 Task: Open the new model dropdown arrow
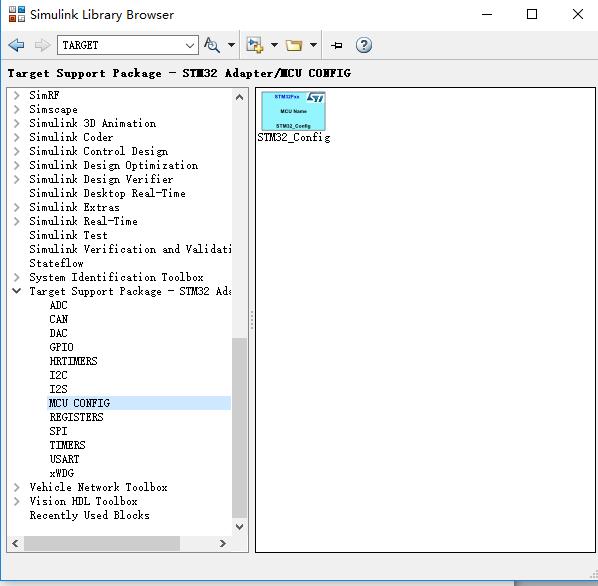(274, 45)
